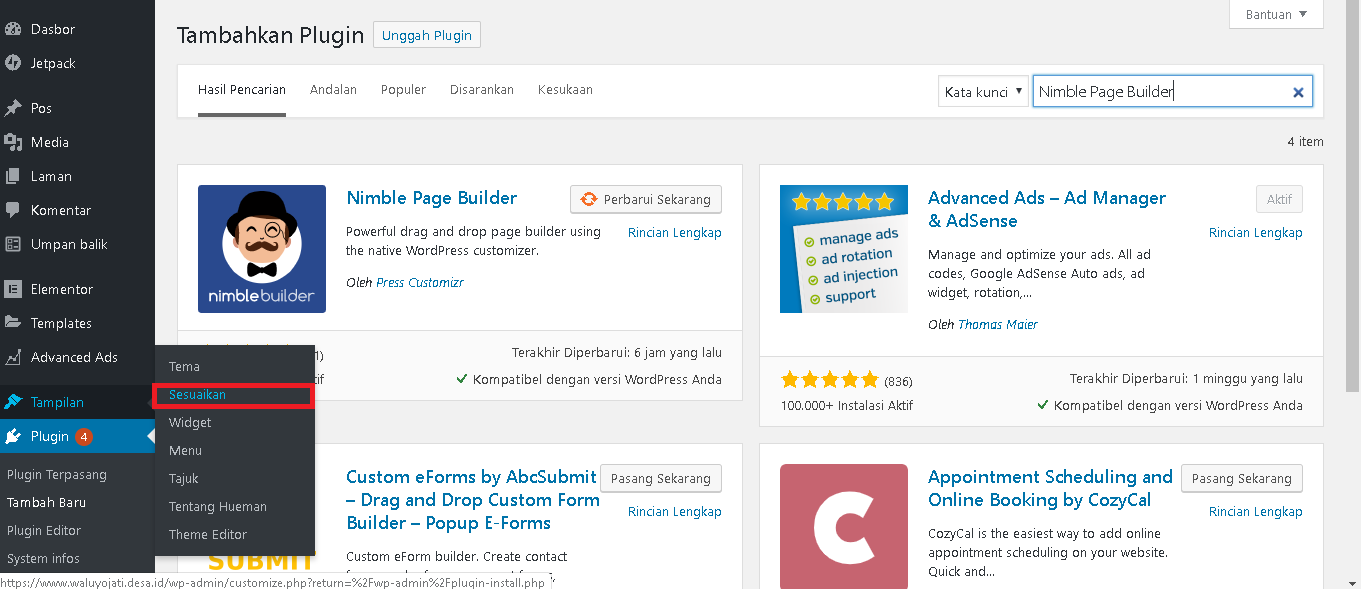Select the Tampilan paintbrush icon
This screenshot has width=1361, height=589.
(x=13, y=402)
